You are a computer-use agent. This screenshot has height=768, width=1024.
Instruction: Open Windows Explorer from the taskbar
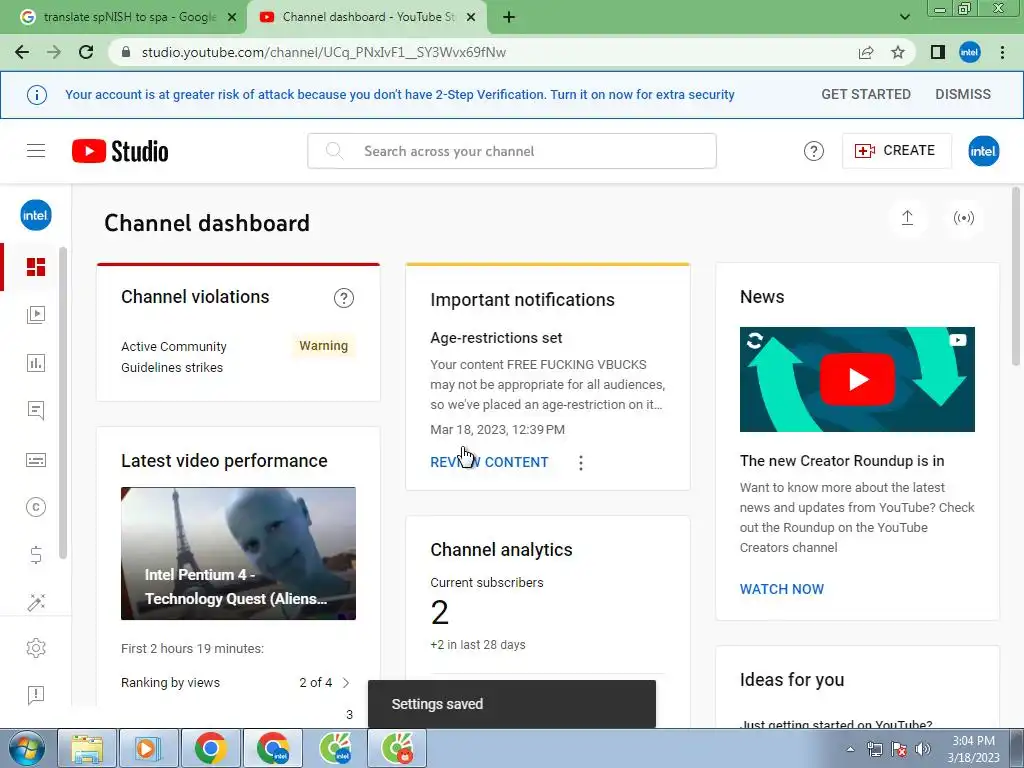coord(87,749)
